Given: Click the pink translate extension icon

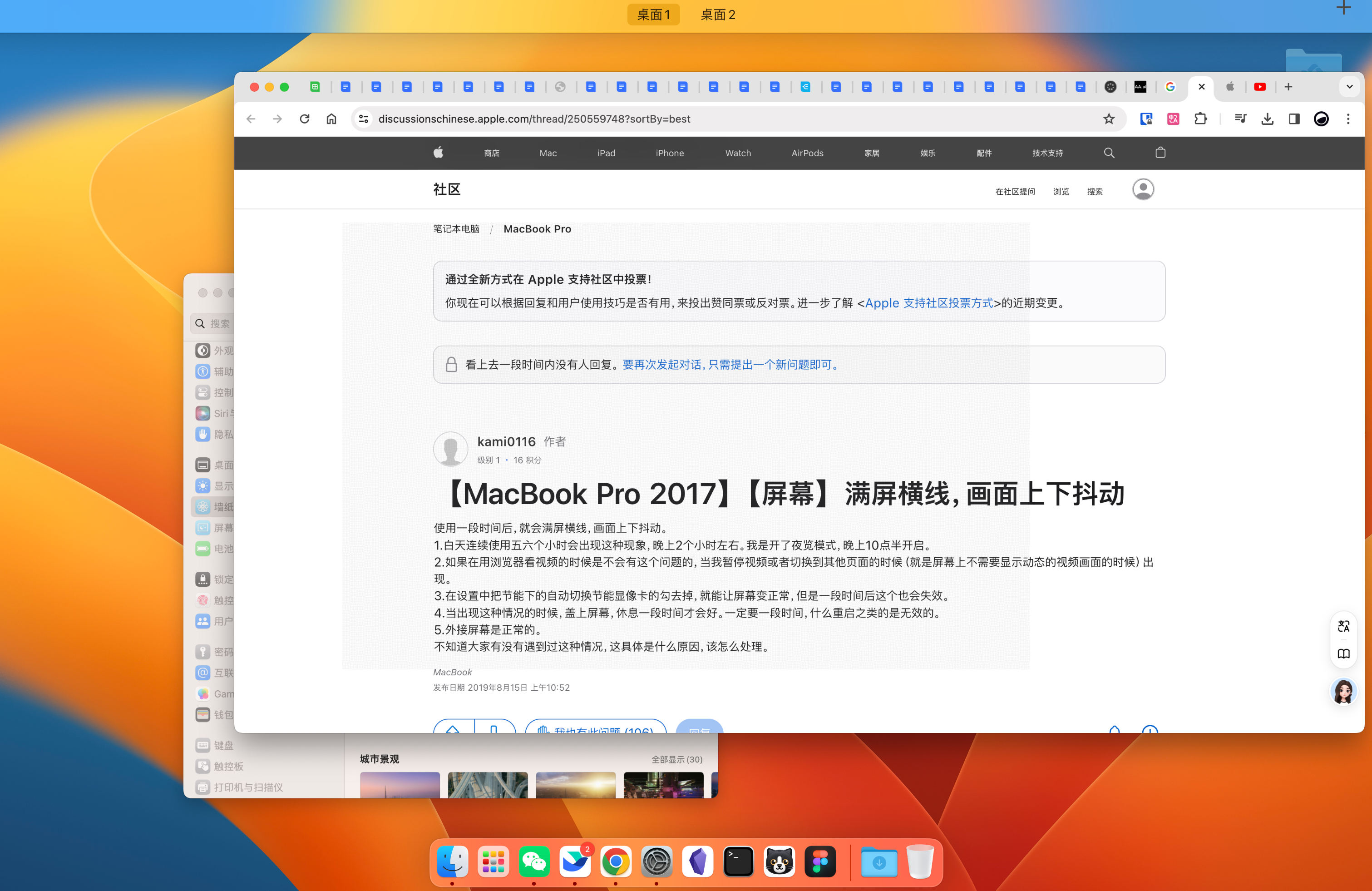Looking at the screenshot, I should pyautogui.click(x=1173, y=119).
